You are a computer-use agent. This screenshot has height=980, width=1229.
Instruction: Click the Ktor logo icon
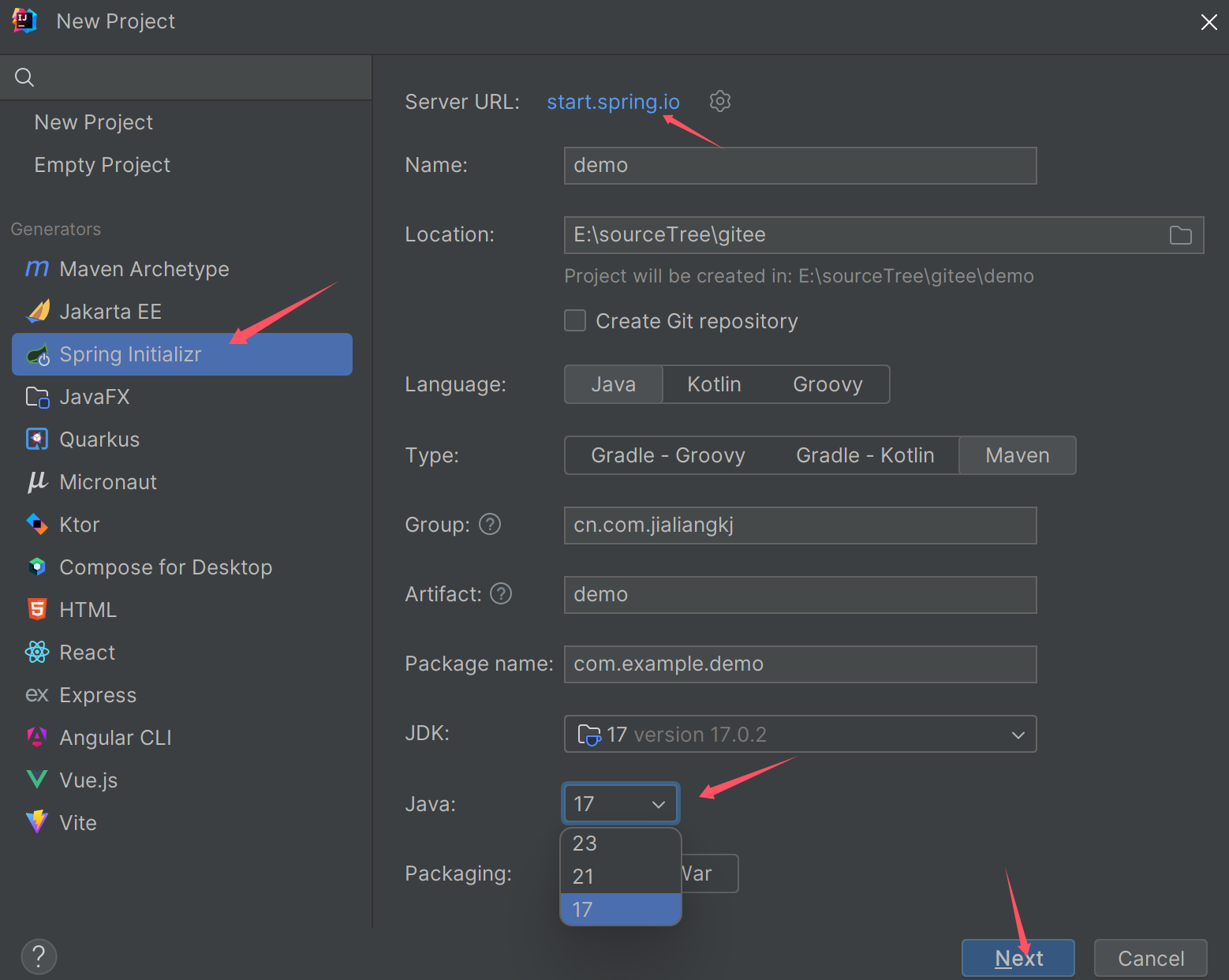[37, 525]
